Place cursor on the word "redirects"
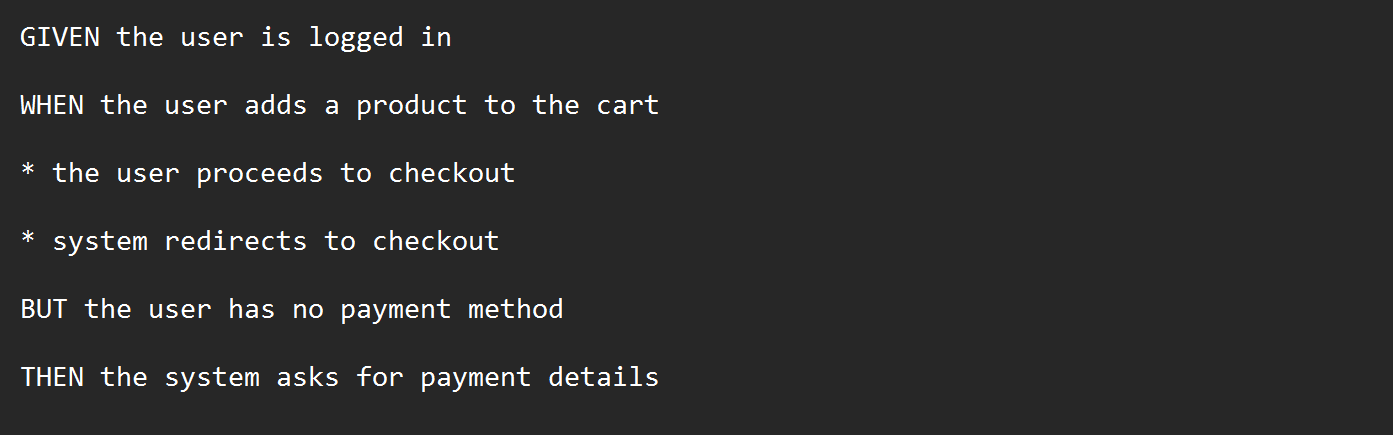This screenshot has height=435, width=1393. [x=235, y=242]
